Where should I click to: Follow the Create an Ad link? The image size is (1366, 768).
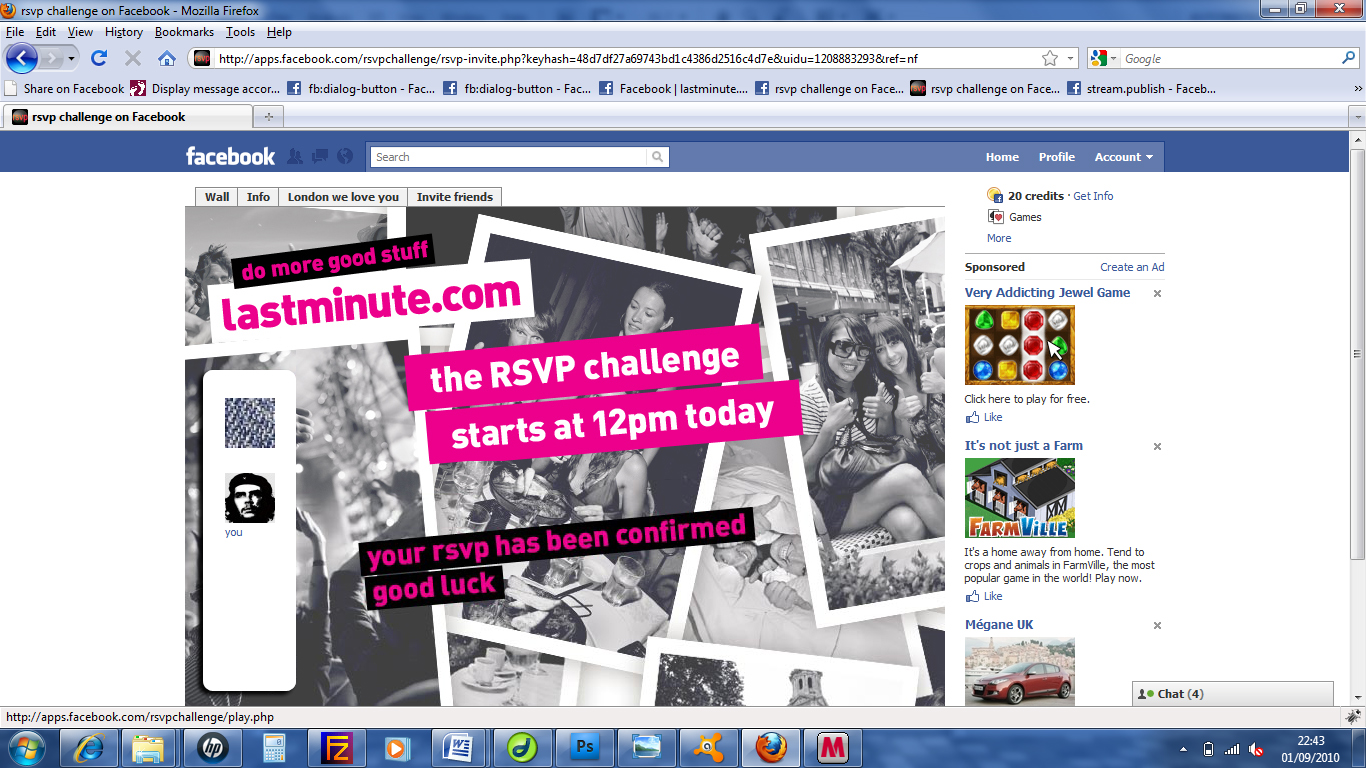(x=1132, y=267)
